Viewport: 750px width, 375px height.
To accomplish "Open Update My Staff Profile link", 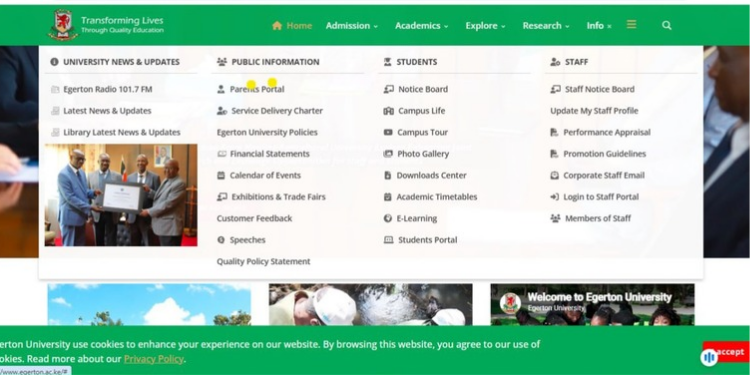I will (594, 111).
